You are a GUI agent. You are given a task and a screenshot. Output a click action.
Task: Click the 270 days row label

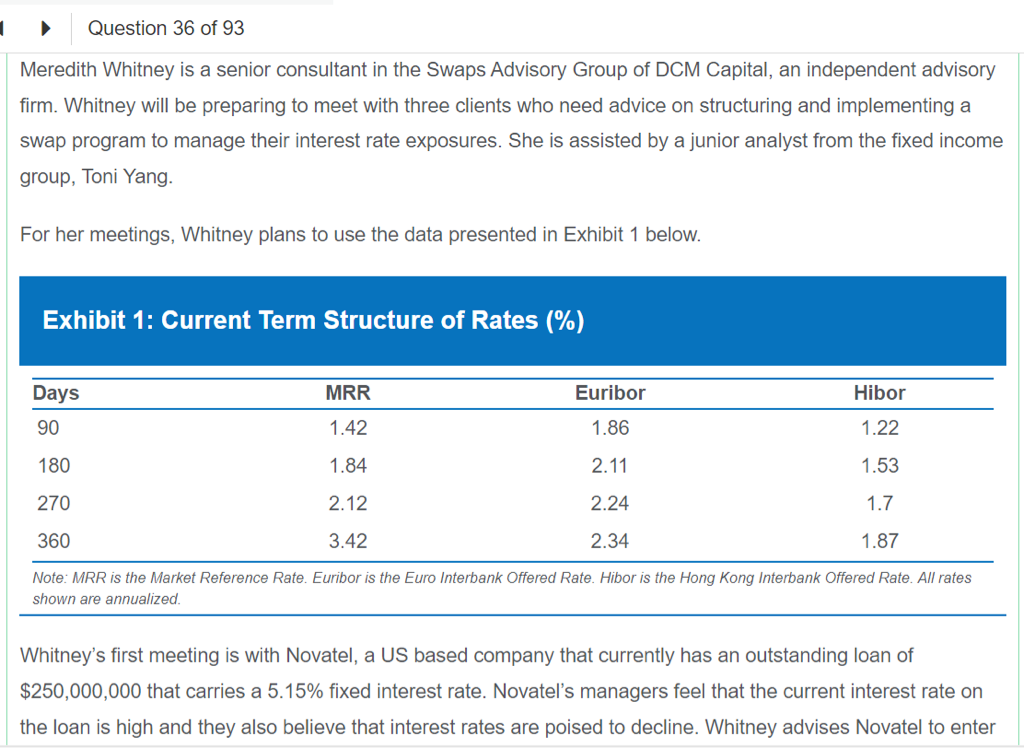click(x=54, y=503)
